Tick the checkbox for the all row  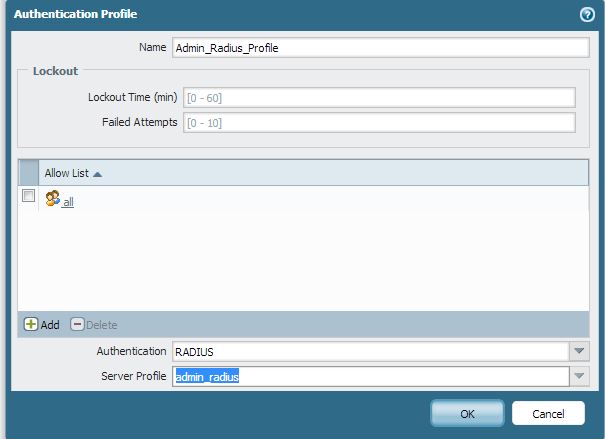[x=29, y=196]
